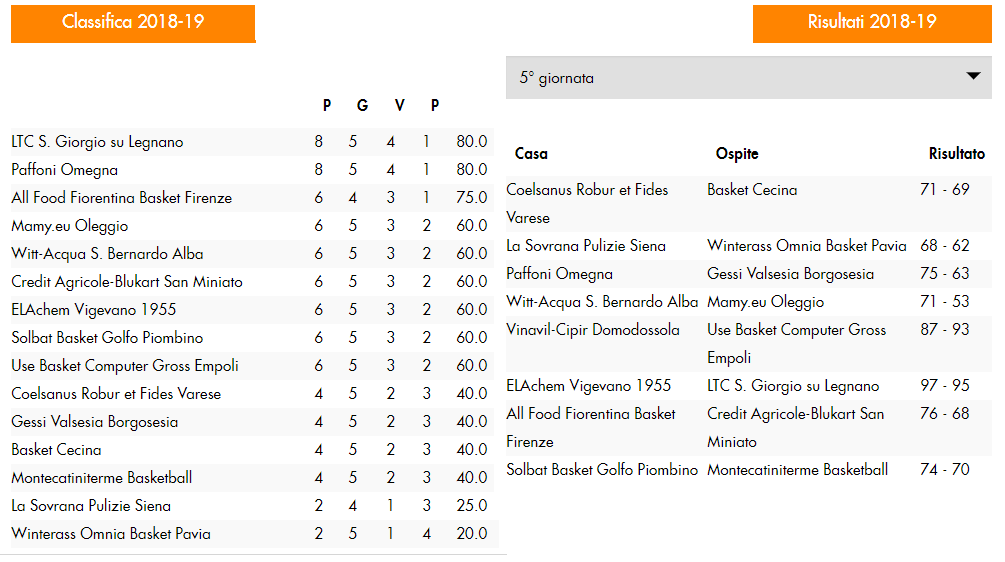The image size is (1005, 562).
Task: Click the 71 - 69 result
Action: click(x=945, y=190)
